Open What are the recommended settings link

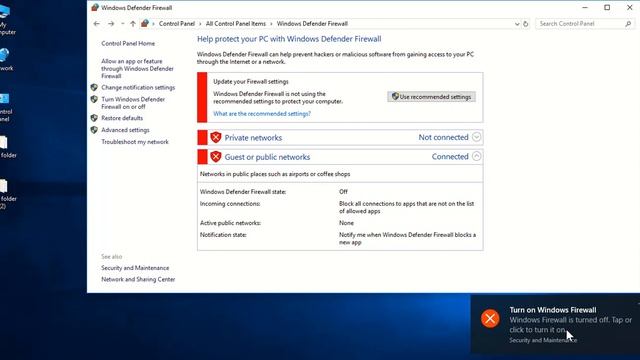coord(262,113)
